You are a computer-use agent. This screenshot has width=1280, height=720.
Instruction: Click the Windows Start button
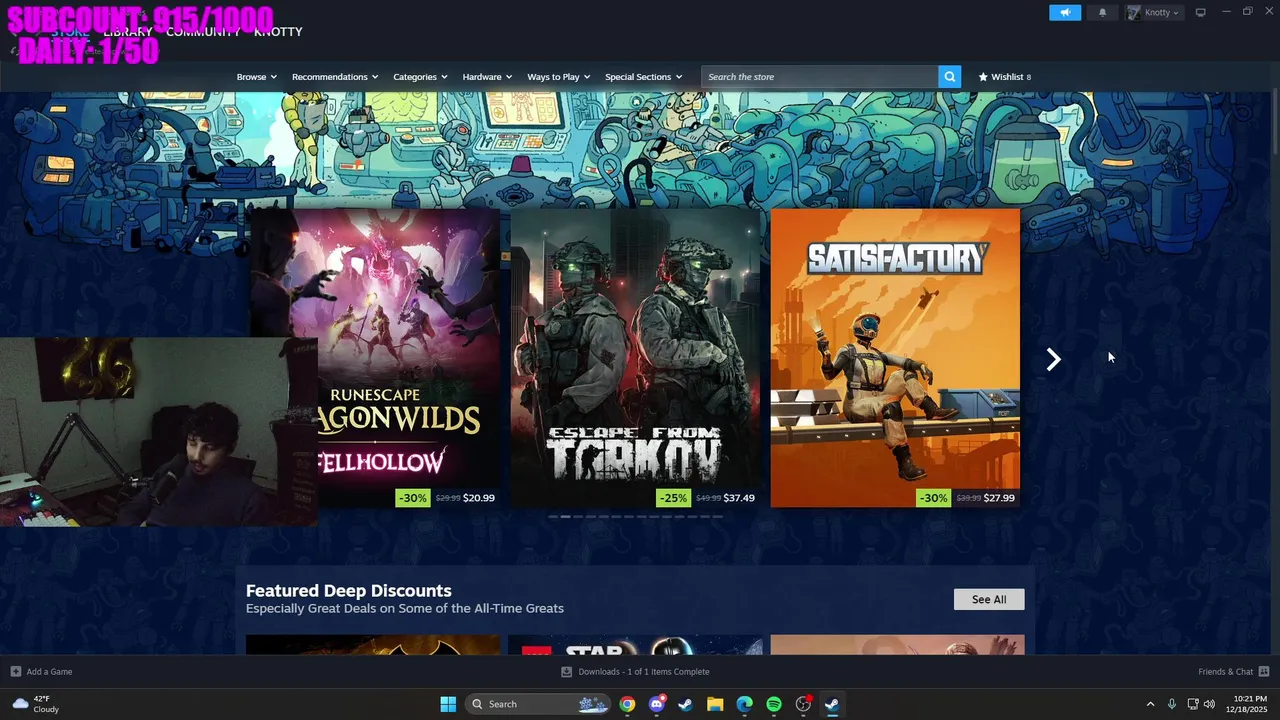pos(448,704)
